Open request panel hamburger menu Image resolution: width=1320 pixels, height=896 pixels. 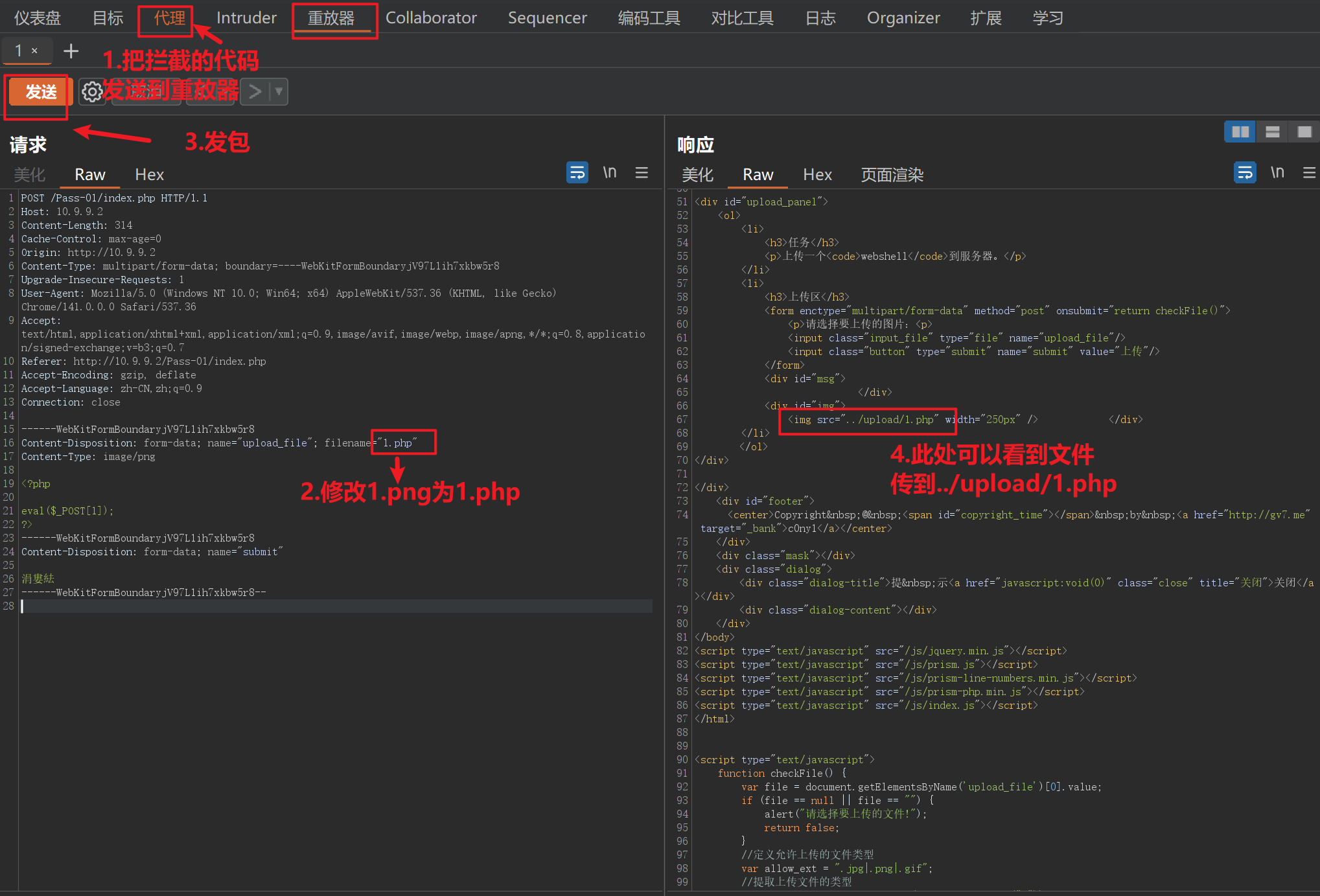pyautogui.click(x=642, y=172)
